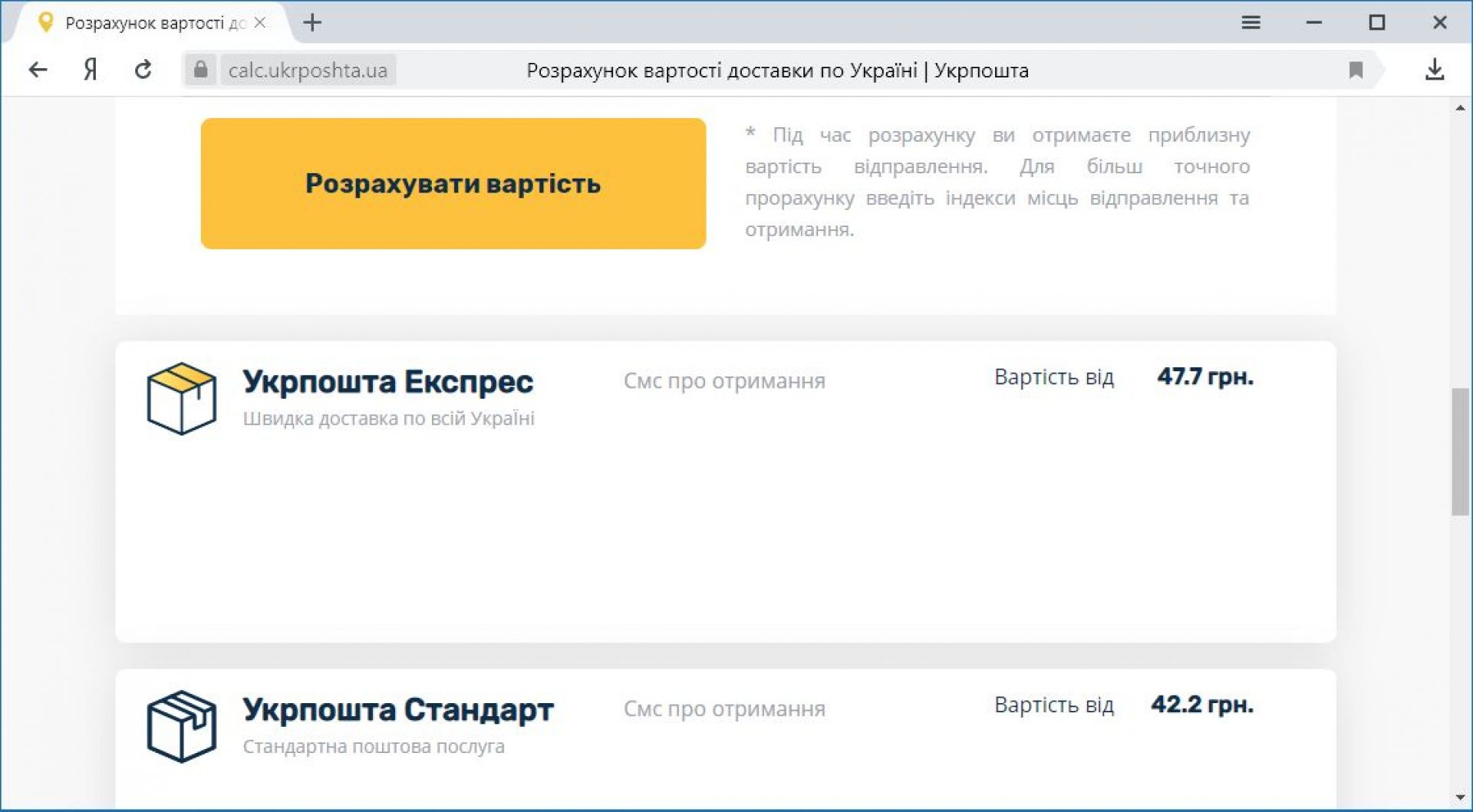Close the Розрахунок вартості tab
The image size is (1473, 812).
click(260, 23)
